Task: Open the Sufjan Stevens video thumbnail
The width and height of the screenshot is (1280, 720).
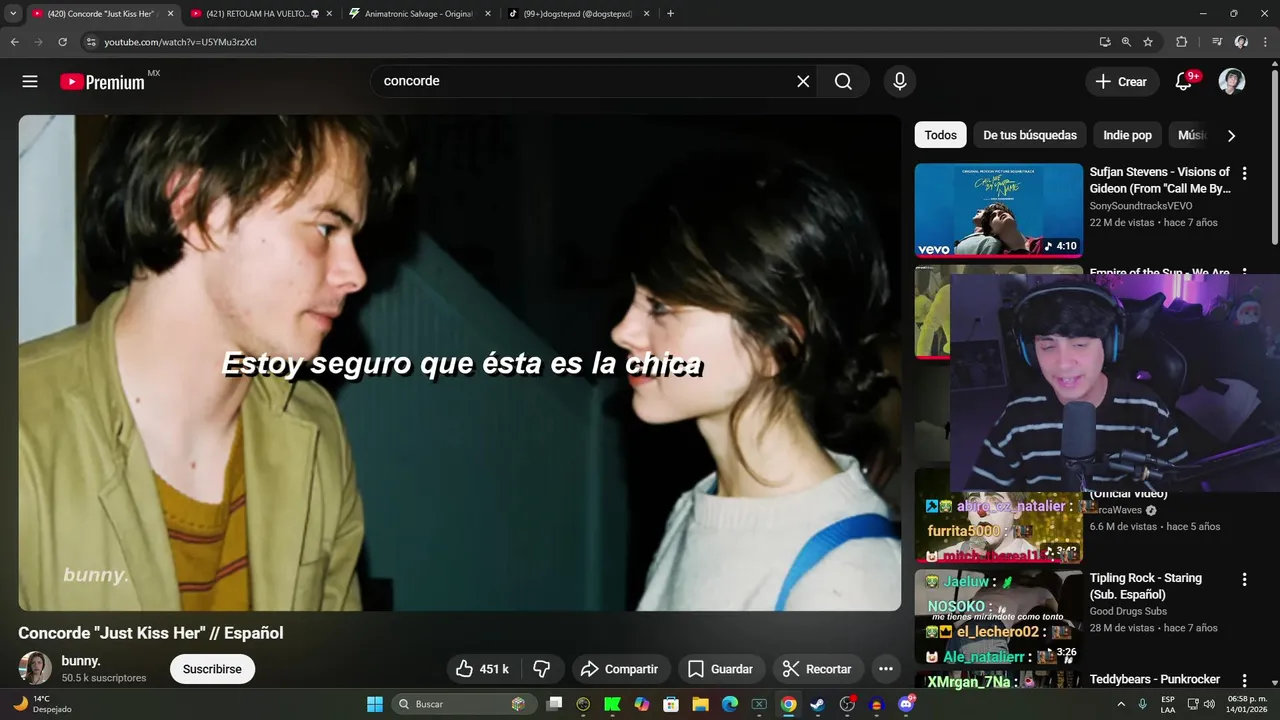Action: coord(998,210)
